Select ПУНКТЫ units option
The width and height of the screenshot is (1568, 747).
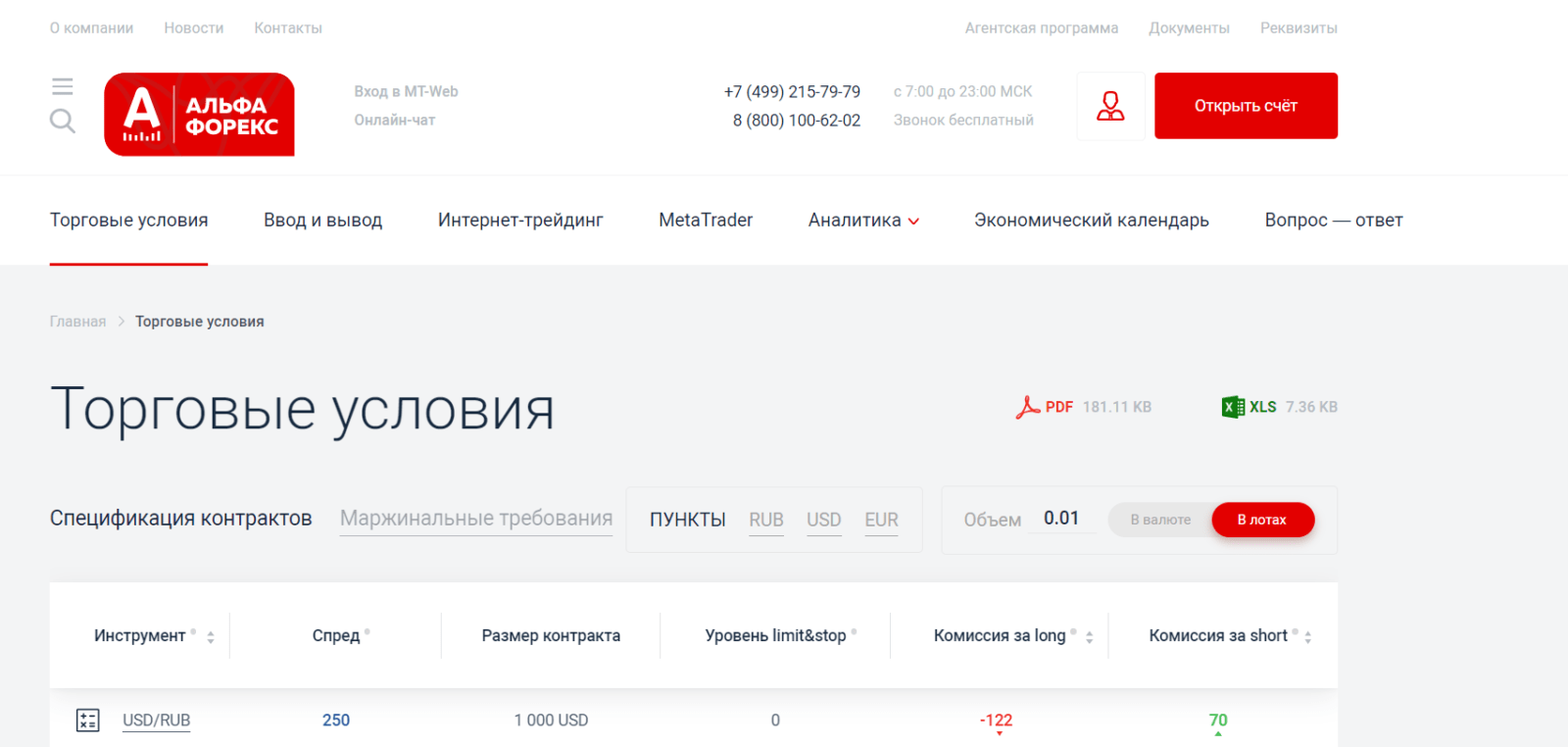point(688,520)
